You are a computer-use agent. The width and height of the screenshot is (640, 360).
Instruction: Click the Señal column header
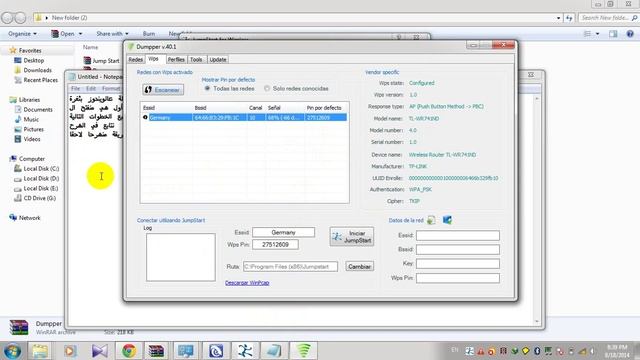[x=284, y=108]
